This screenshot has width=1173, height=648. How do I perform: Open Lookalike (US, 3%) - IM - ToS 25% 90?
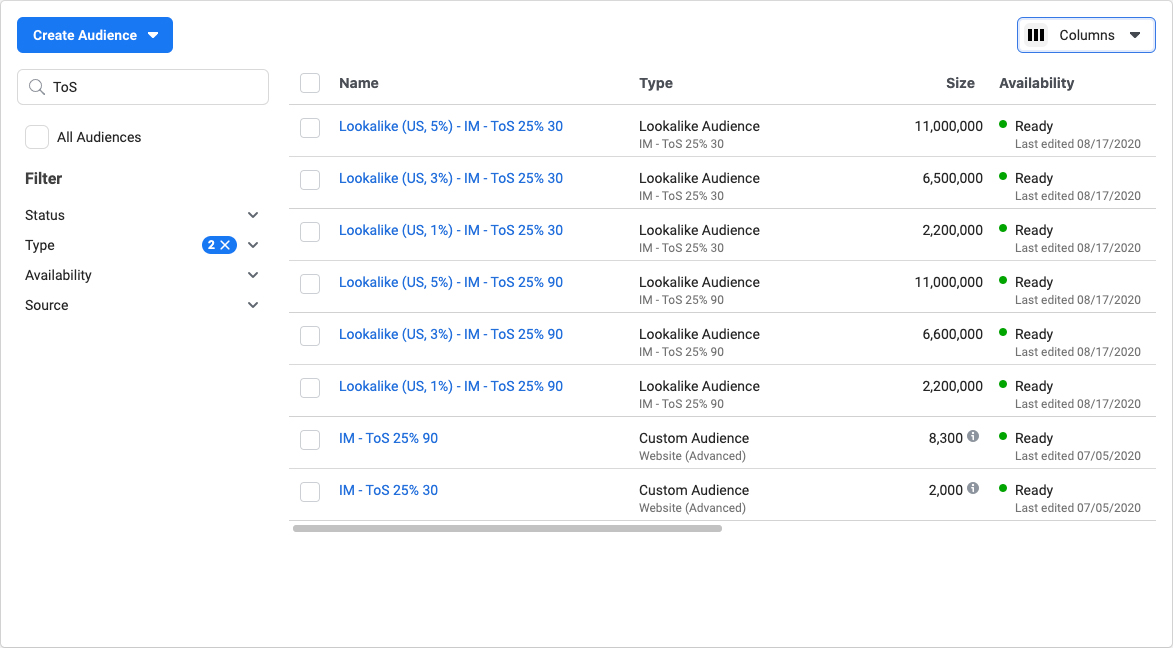click(450, 334)
